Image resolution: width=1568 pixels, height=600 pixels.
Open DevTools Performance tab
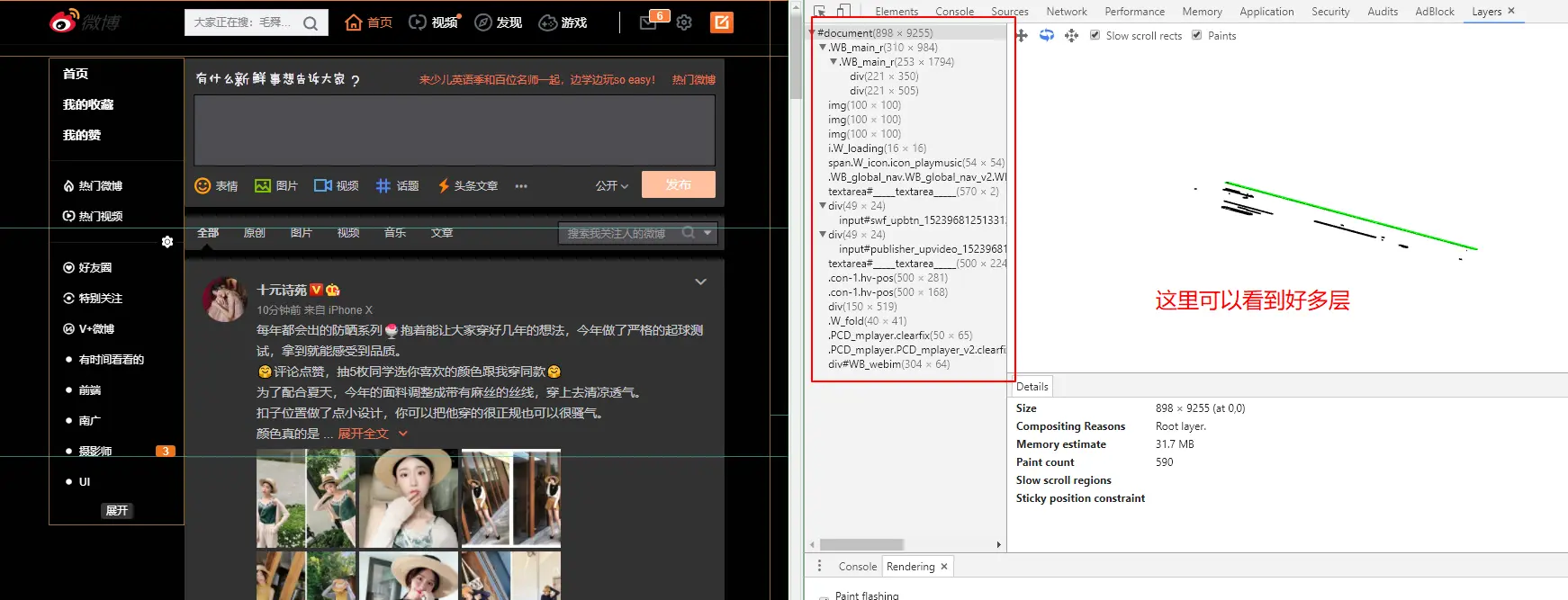tap(1134, 11)
